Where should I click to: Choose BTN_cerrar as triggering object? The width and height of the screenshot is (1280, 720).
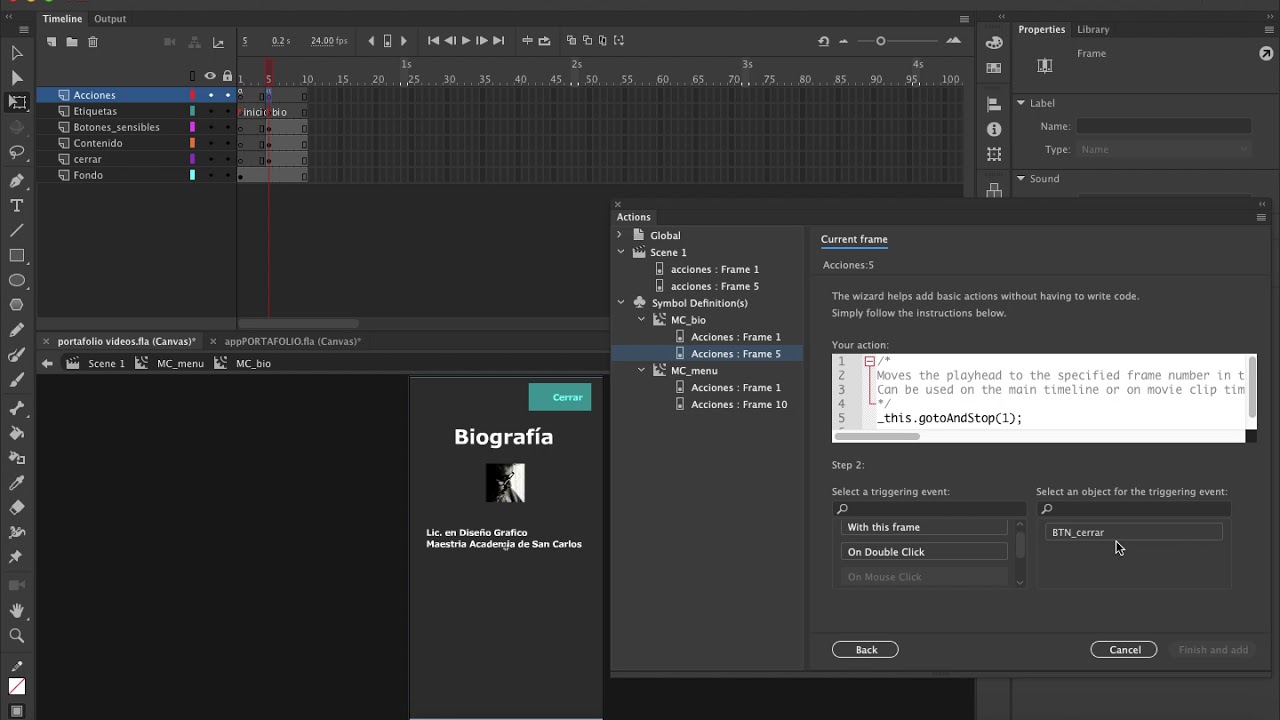click(x=1134, y=533)
